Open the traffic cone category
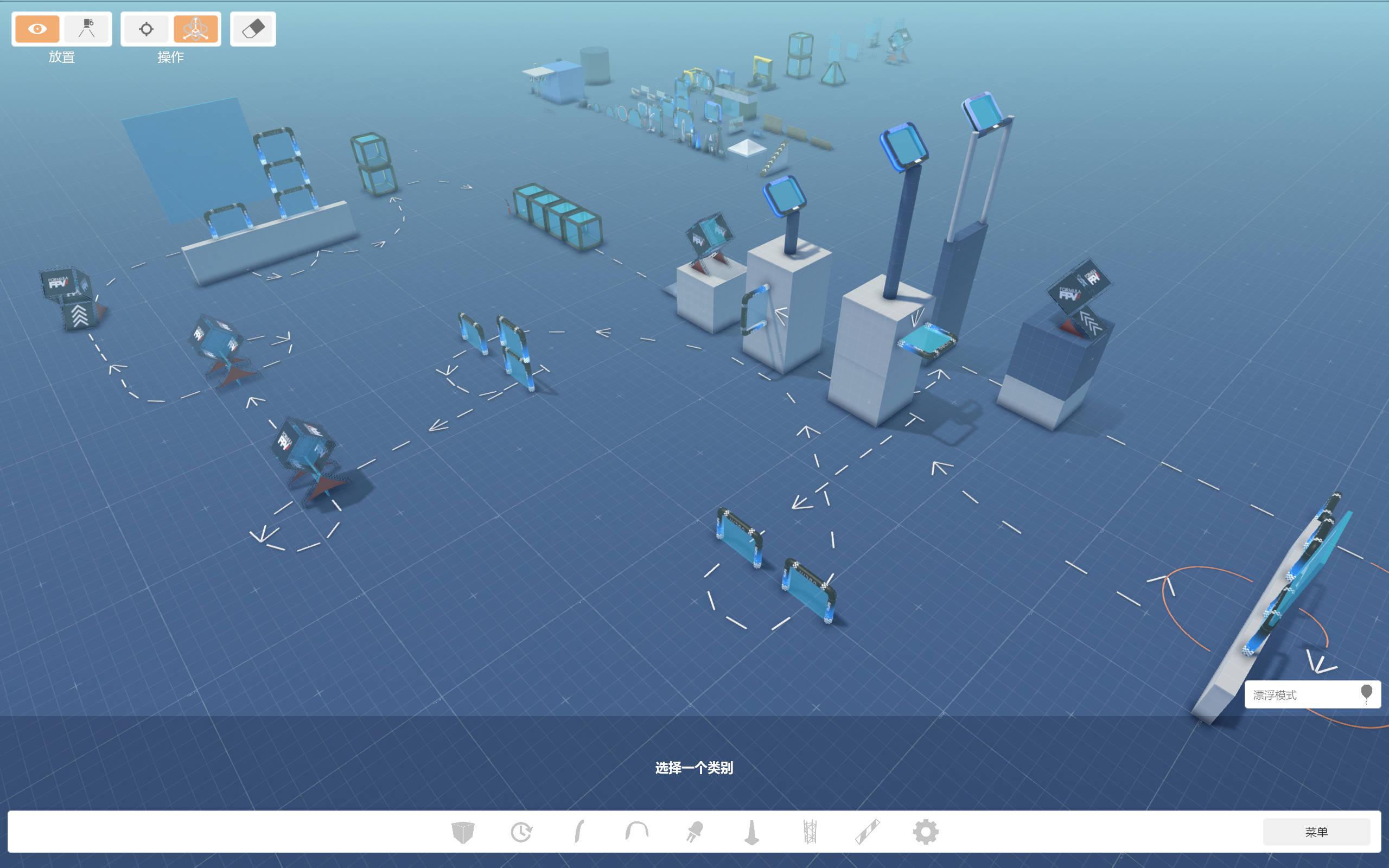This screenshot has width=1389, height=868. pyautogui.click(x=752, y=832)
